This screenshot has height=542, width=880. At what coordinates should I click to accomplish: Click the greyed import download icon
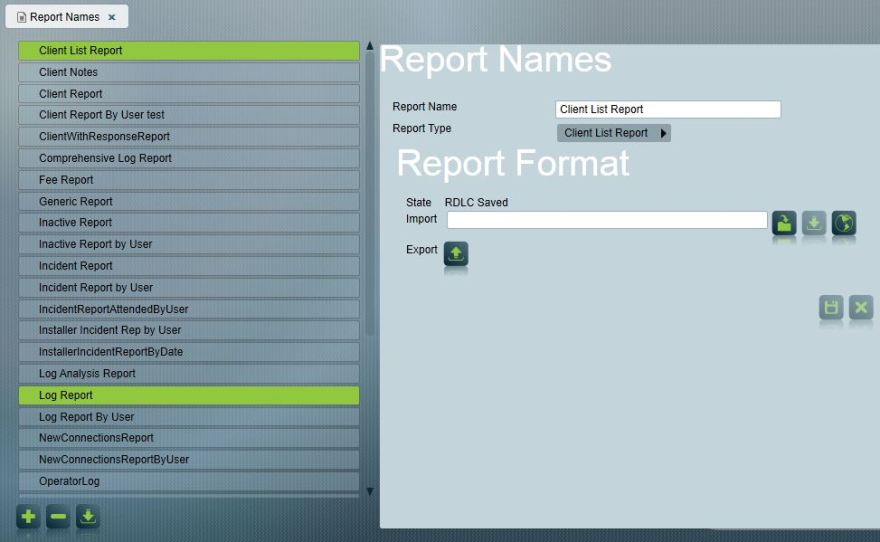(x=814, y=223)
